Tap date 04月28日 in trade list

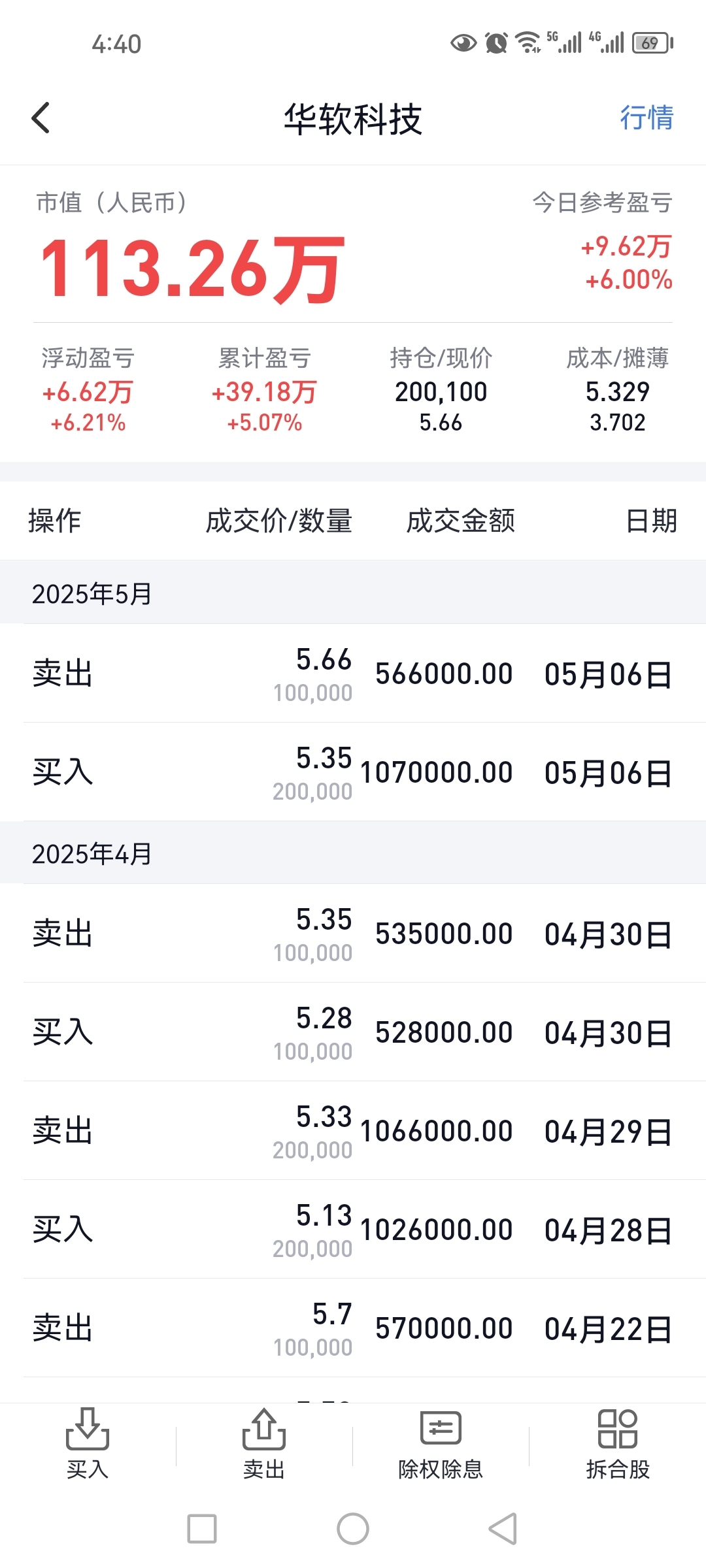point(608,1230)
